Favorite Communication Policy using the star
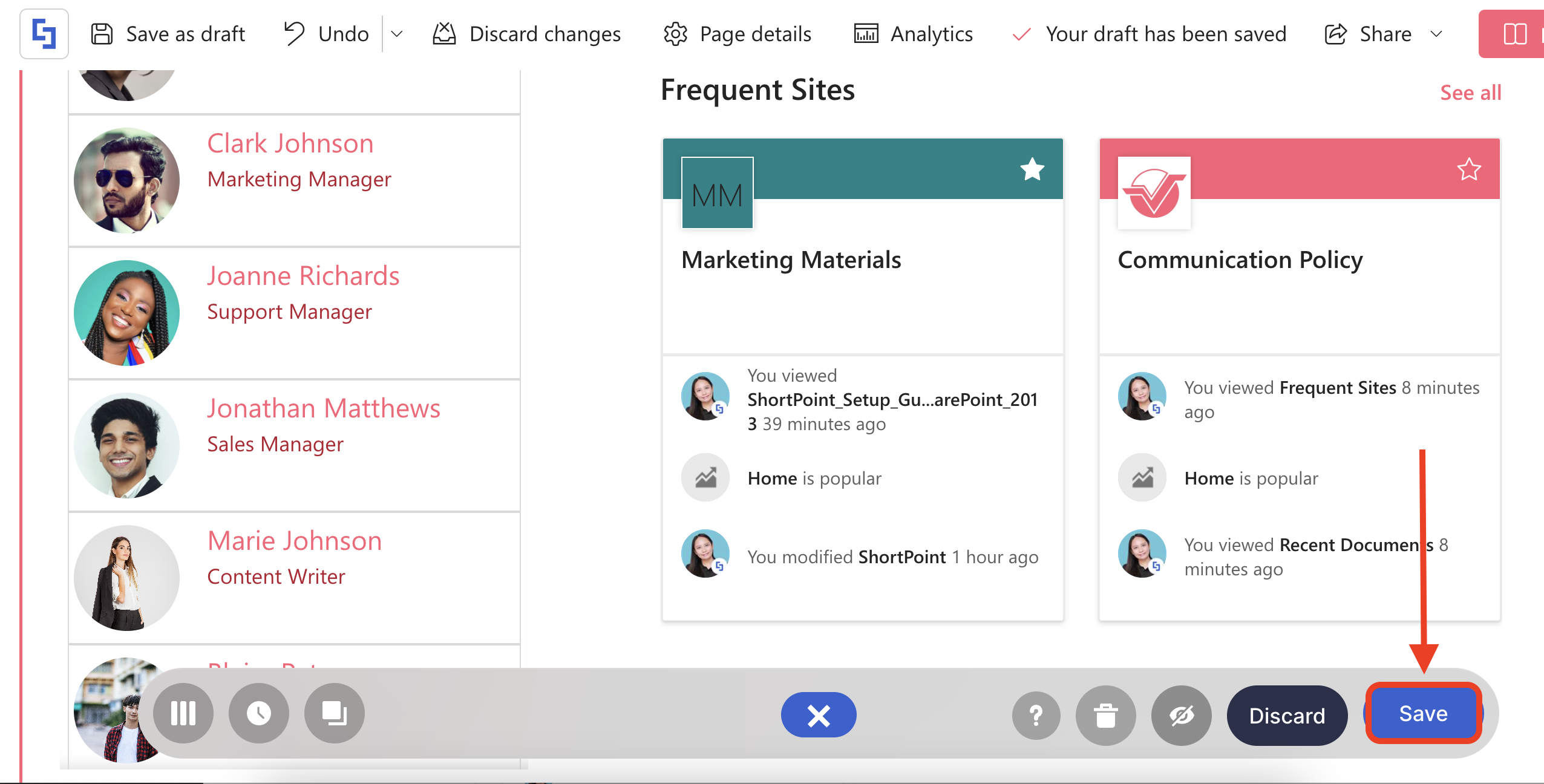Image resolution: width=1544 pixels, height=784 pixels. [1468, 169]
